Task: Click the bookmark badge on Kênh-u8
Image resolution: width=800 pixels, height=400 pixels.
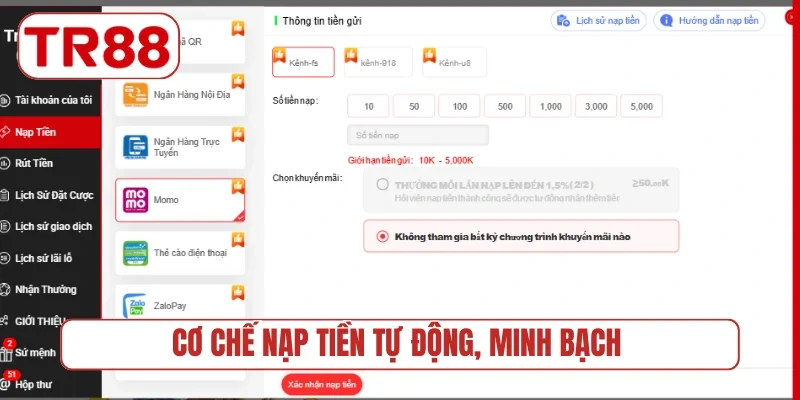Action: (x=429, y=55)
